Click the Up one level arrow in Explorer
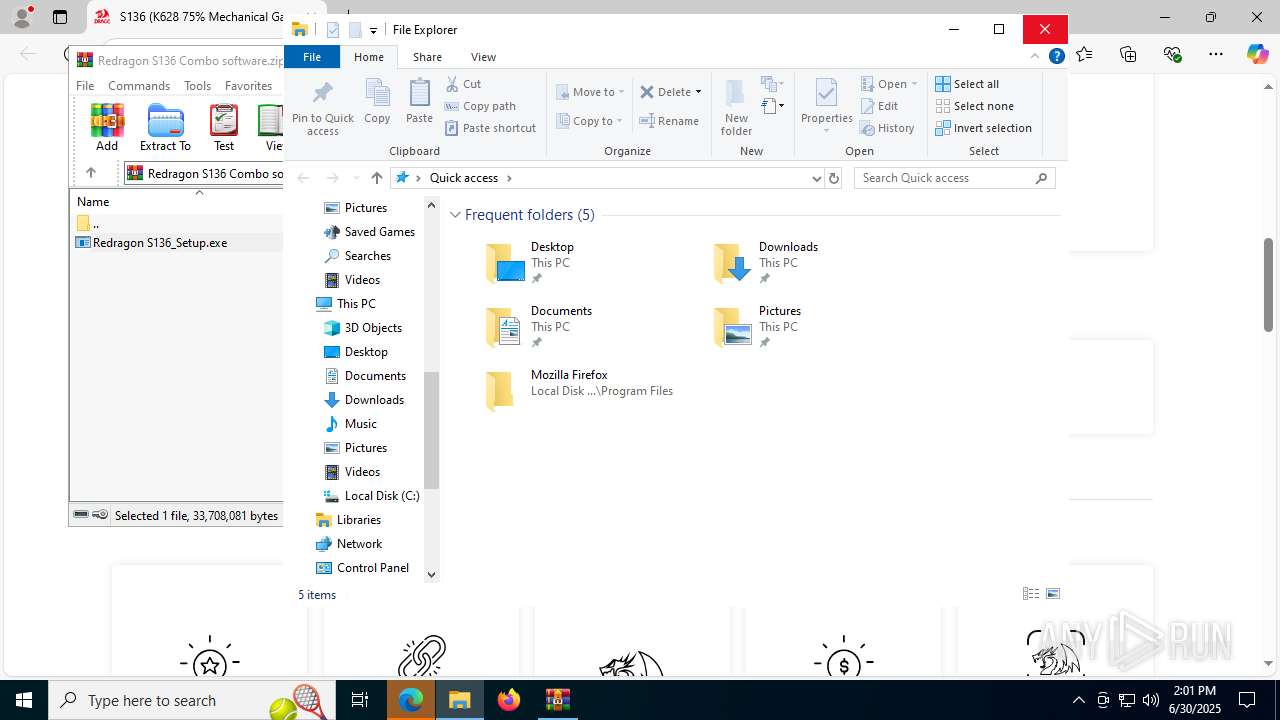 [376, 178]
